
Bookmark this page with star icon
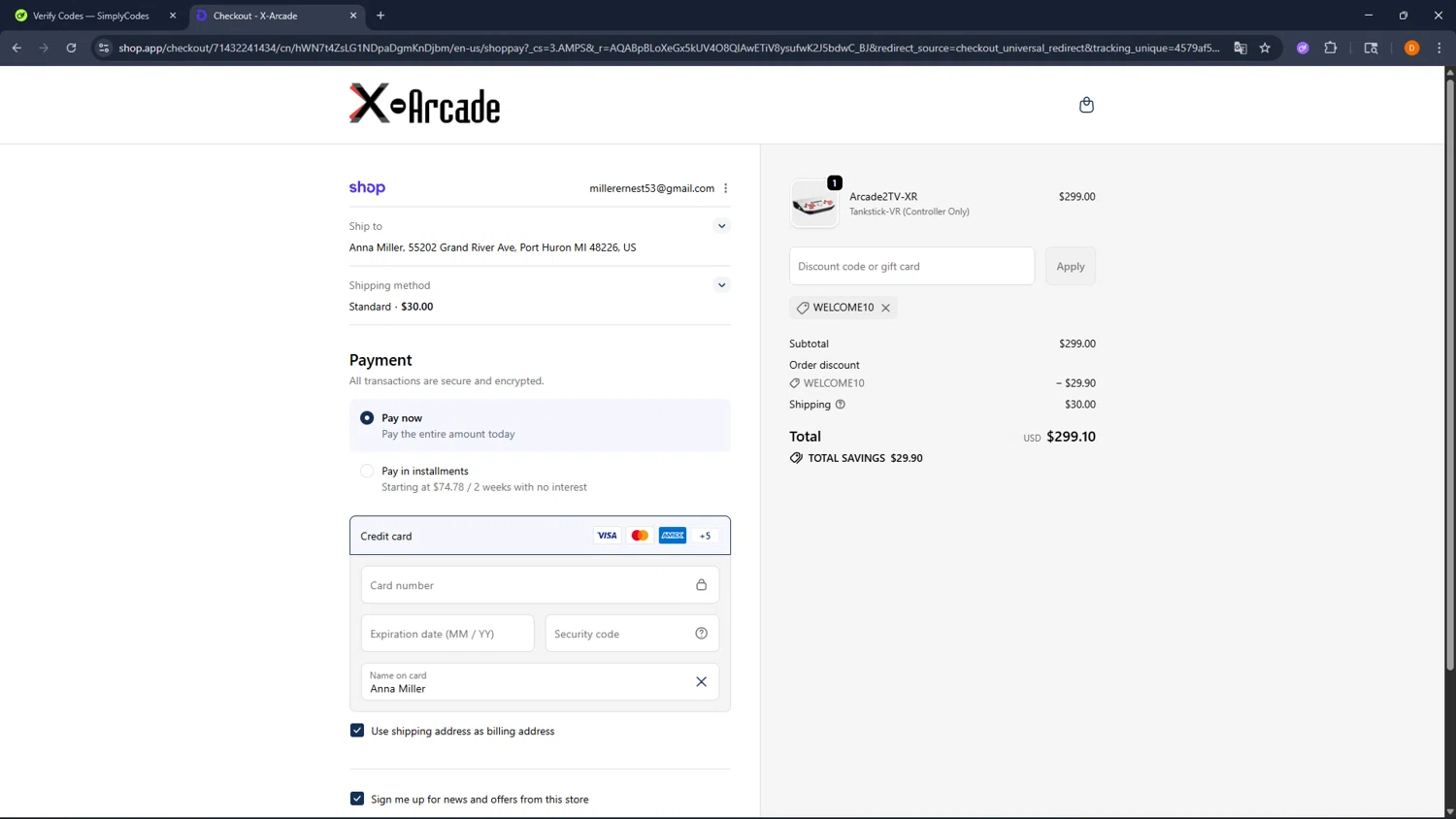click(x=1265, y=48)
